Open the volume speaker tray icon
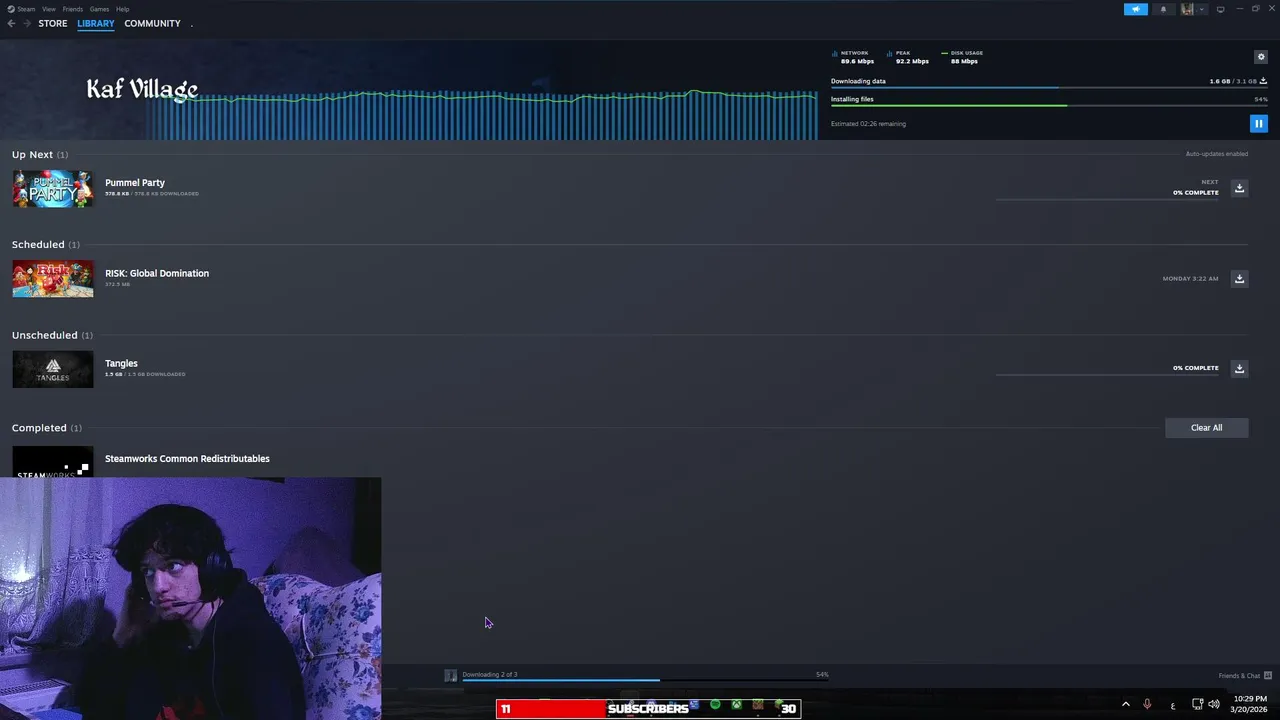Viewport: 1280px width, 720px height. 1214,704
